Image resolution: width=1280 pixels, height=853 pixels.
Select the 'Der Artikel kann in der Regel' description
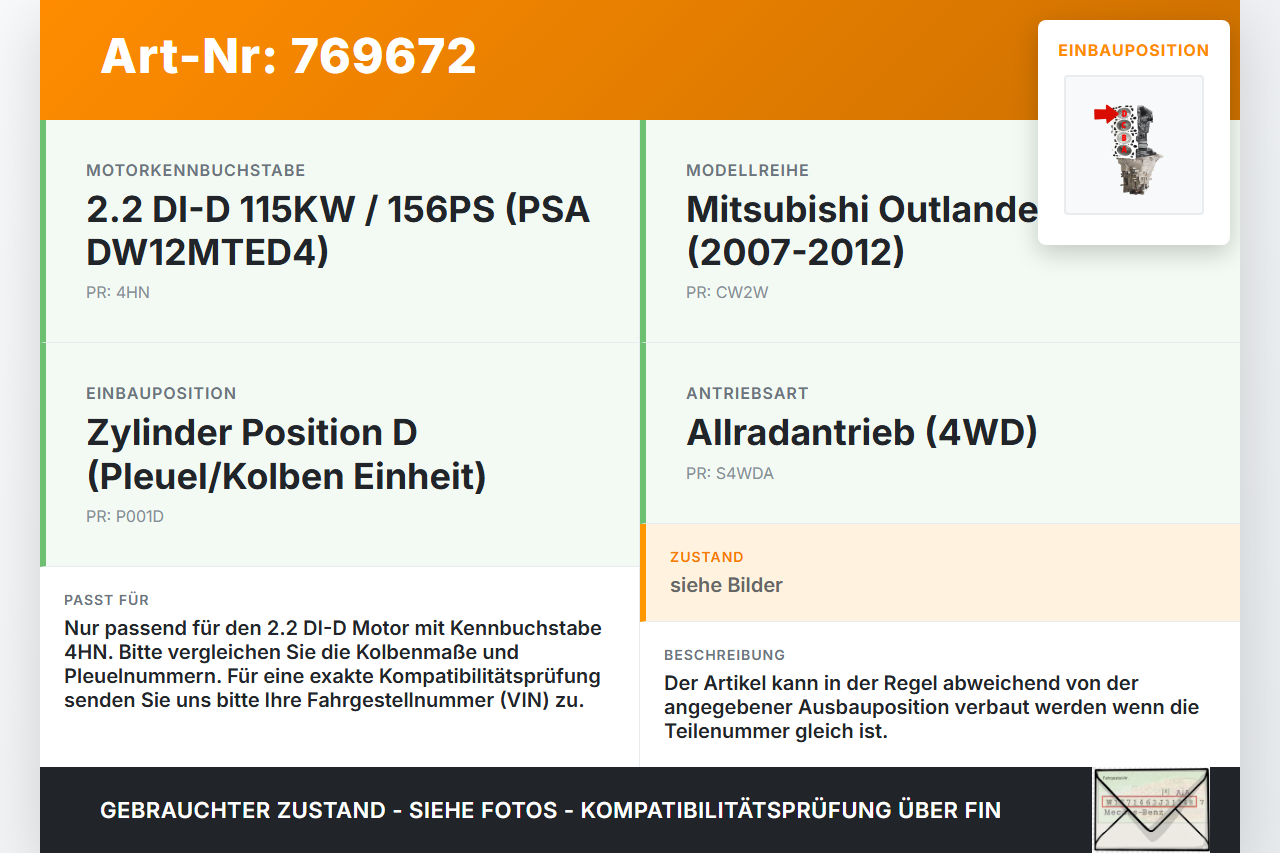pos(931,707)
